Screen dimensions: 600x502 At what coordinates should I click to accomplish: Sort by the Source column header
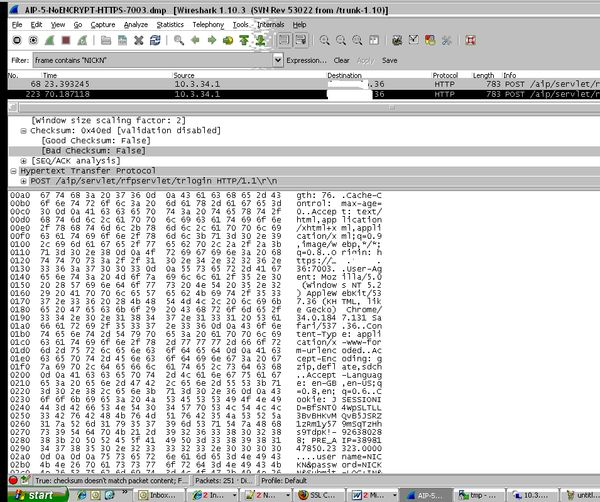(184, 75)
